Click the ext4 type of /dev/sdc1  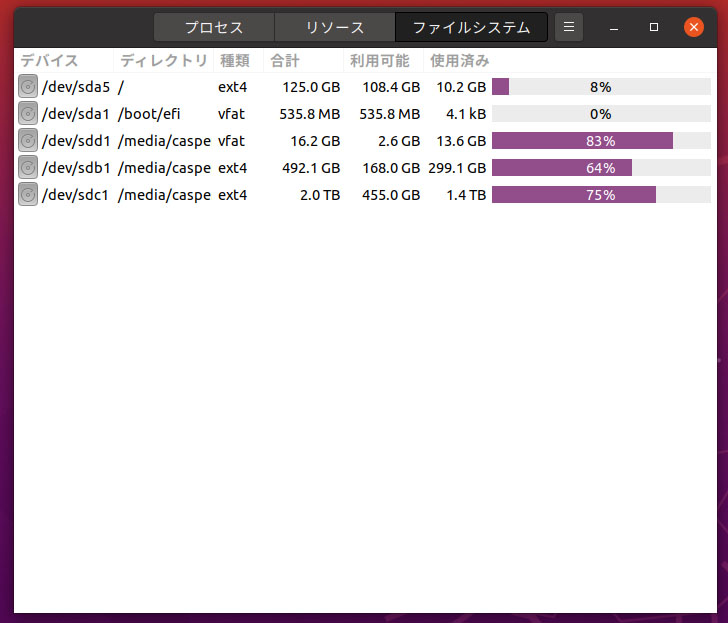(x=233, y=195)
